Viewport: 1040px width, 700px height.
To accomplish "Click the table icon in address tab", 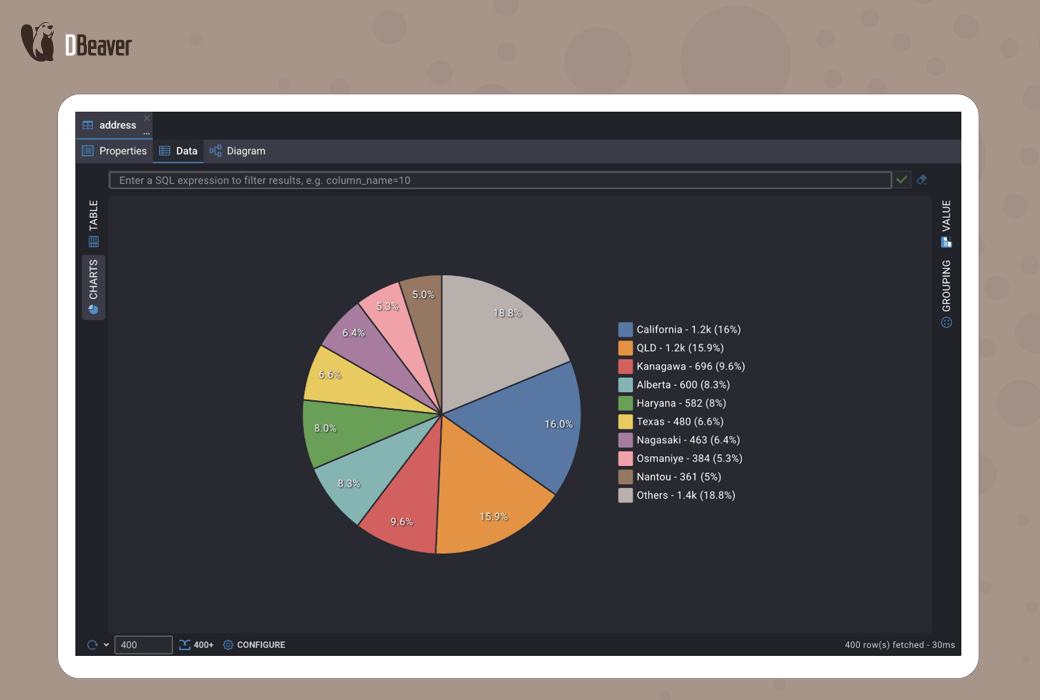I will tap(88, 125).
